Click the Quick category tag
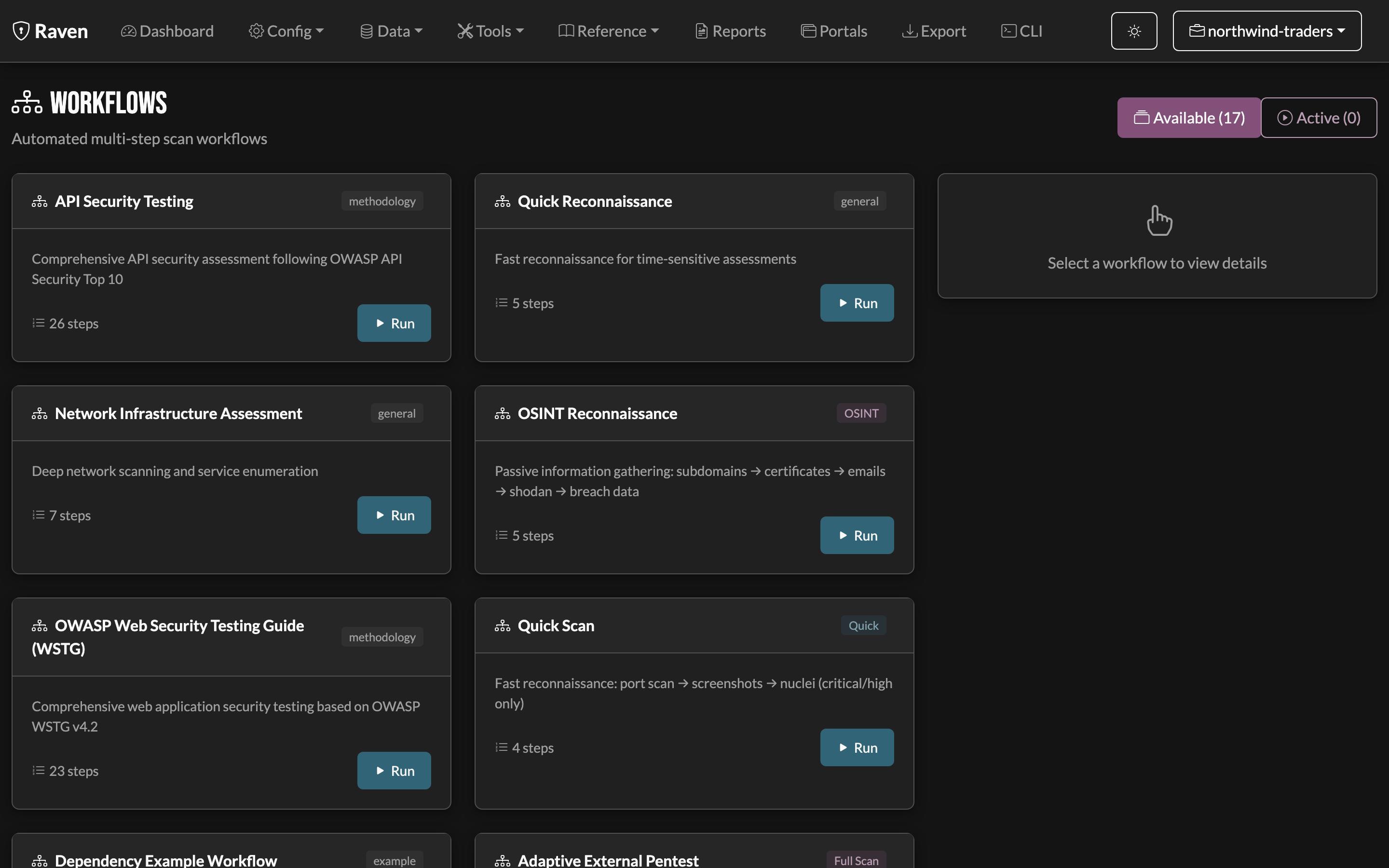1389x868 pixels. tap(863, 626)
